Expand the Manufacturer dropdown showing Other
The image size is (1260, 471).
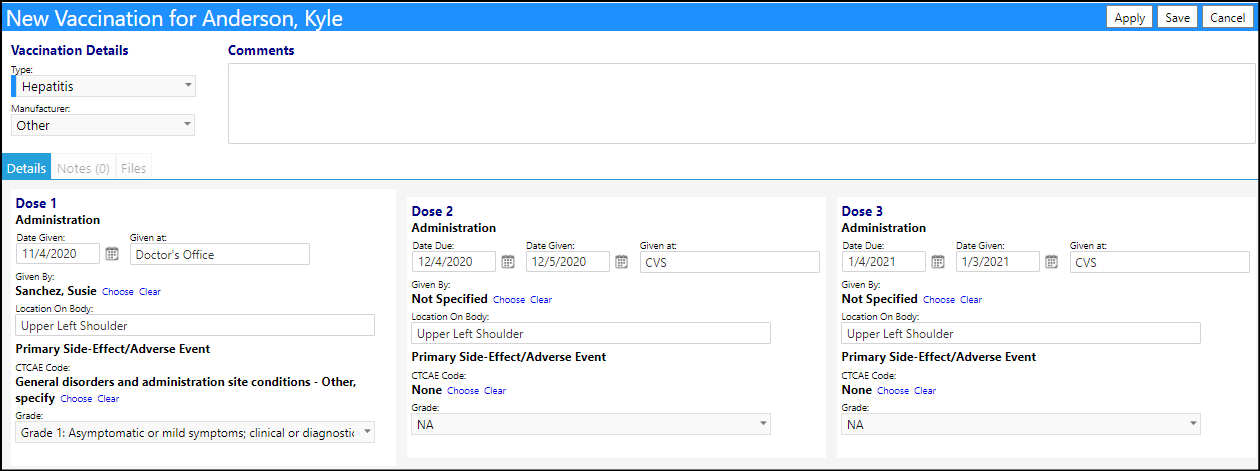104,125
